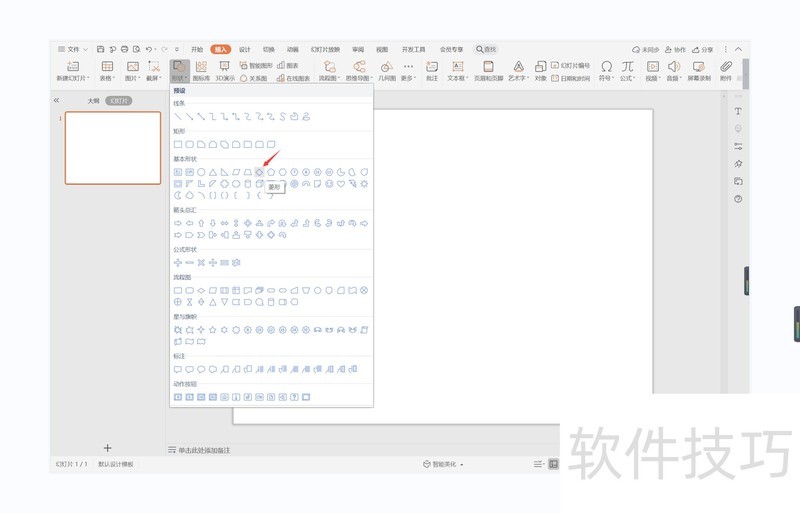The image size is (800, 513).
Task: Insert a right arrow block shape
Action: point(178,223)
